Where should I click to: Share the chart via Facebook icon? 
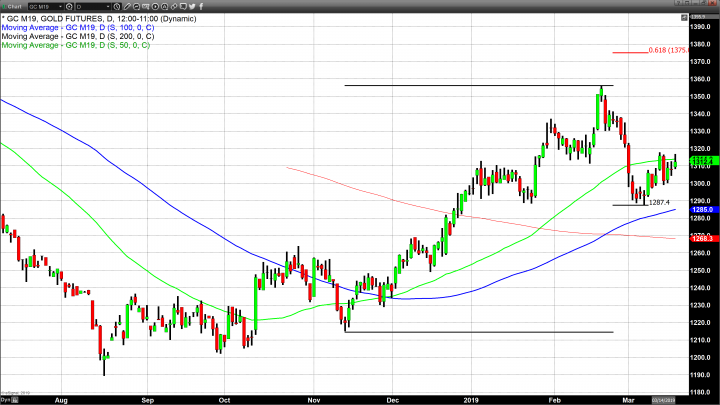tap(201, 6)
